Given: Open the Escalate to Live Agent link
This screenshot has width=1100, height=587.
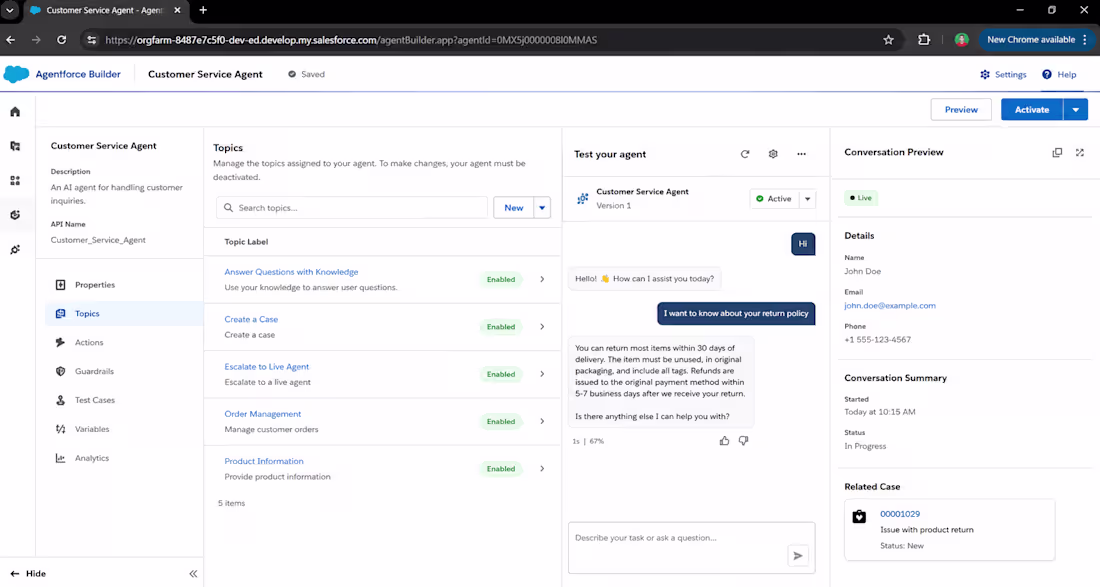Looking at the screenshot, I should 267,367.
